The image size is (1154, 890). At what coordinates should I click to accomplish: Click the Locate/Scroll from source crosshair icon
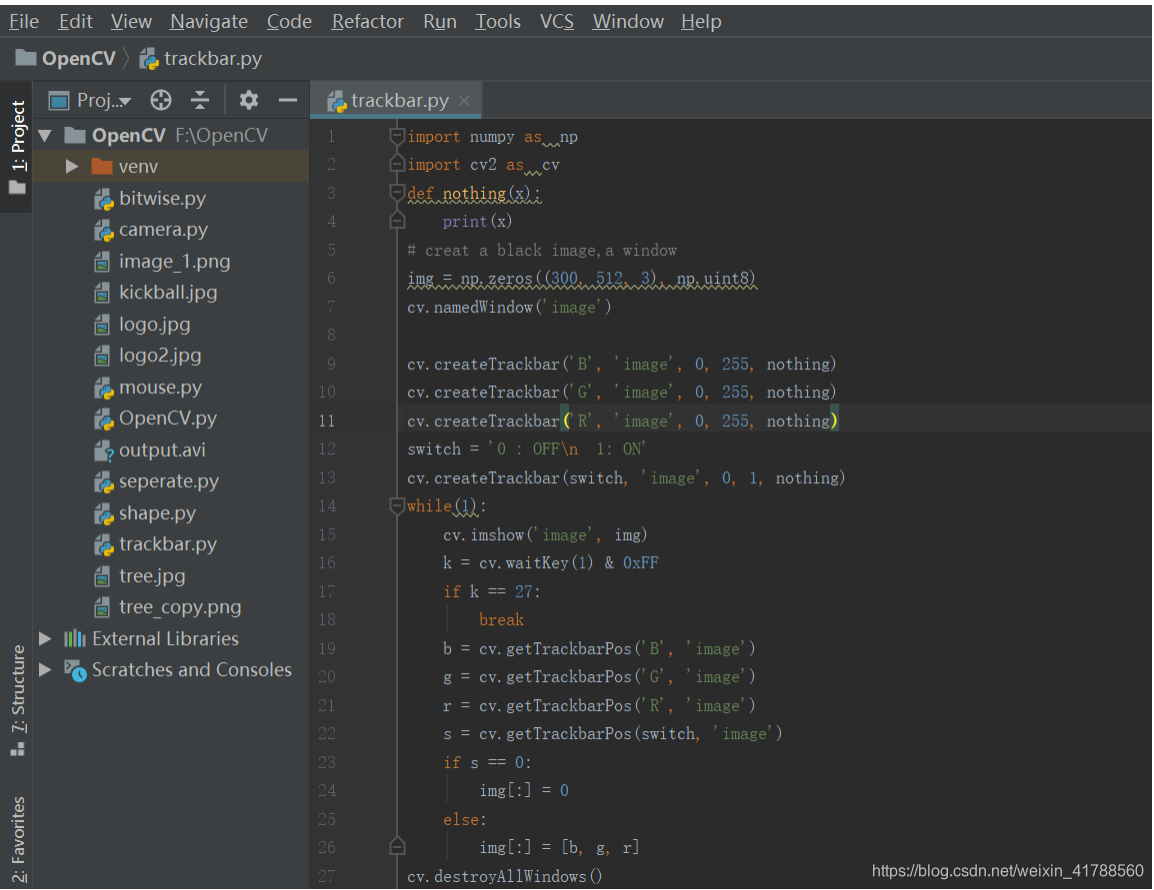click(x=160, y=100)
